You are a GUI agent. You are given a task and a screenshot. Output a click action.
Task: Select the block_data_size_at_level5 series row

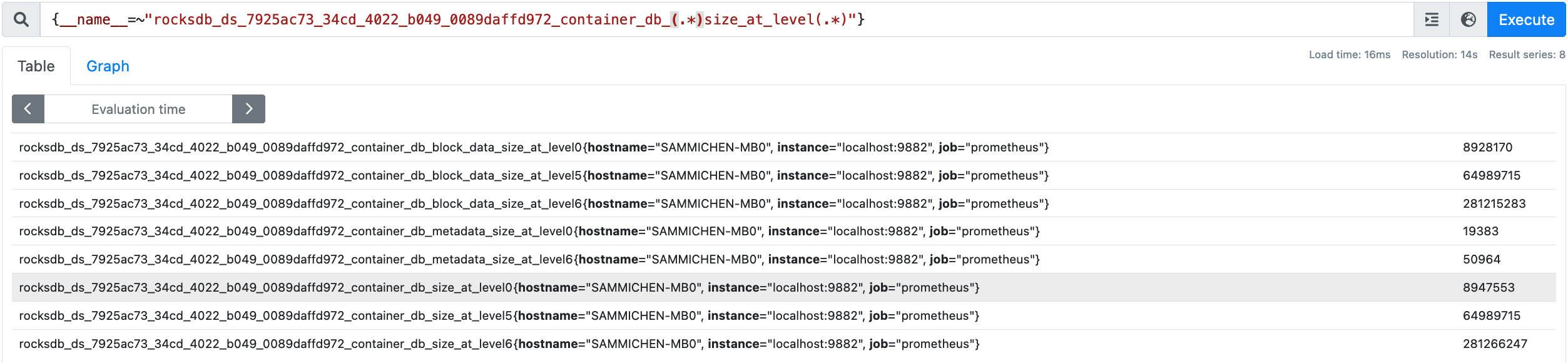pyautogui.click(x=783, y=175)
